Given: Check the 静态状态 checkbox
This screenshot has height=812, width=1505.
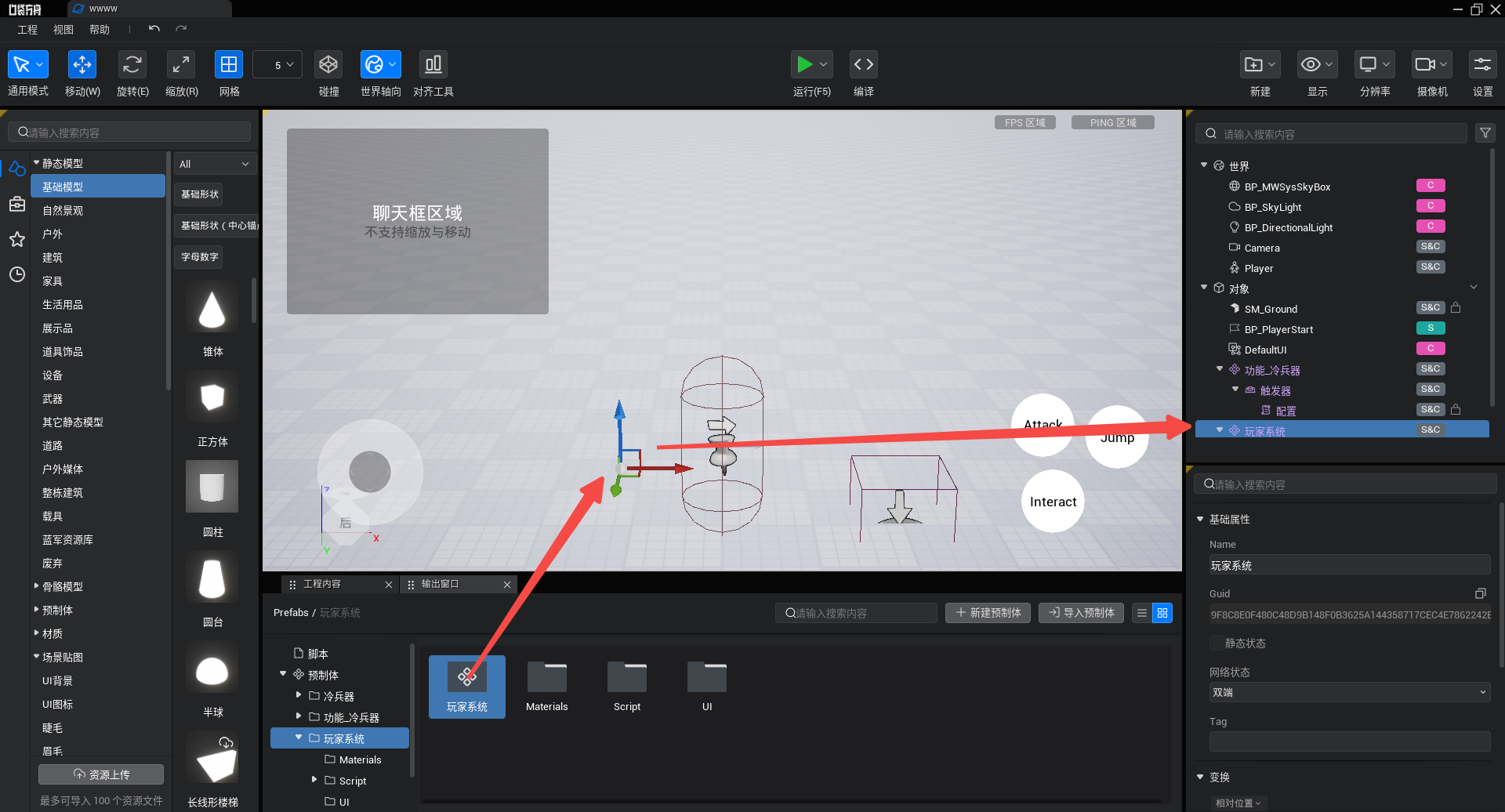Looking at the screenshot, I should point(1216,643).
